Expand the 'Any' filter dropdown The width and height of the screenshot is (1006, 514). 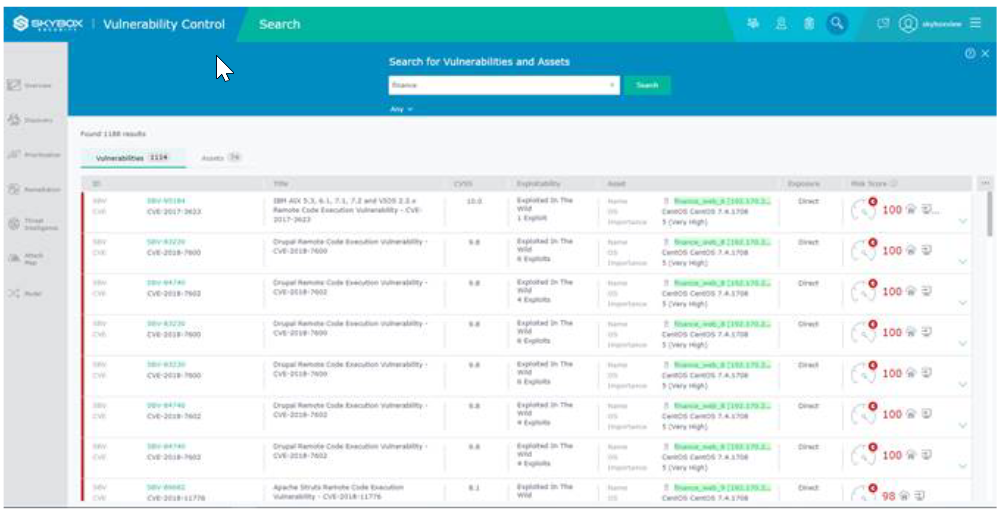(x=401, y=109)
